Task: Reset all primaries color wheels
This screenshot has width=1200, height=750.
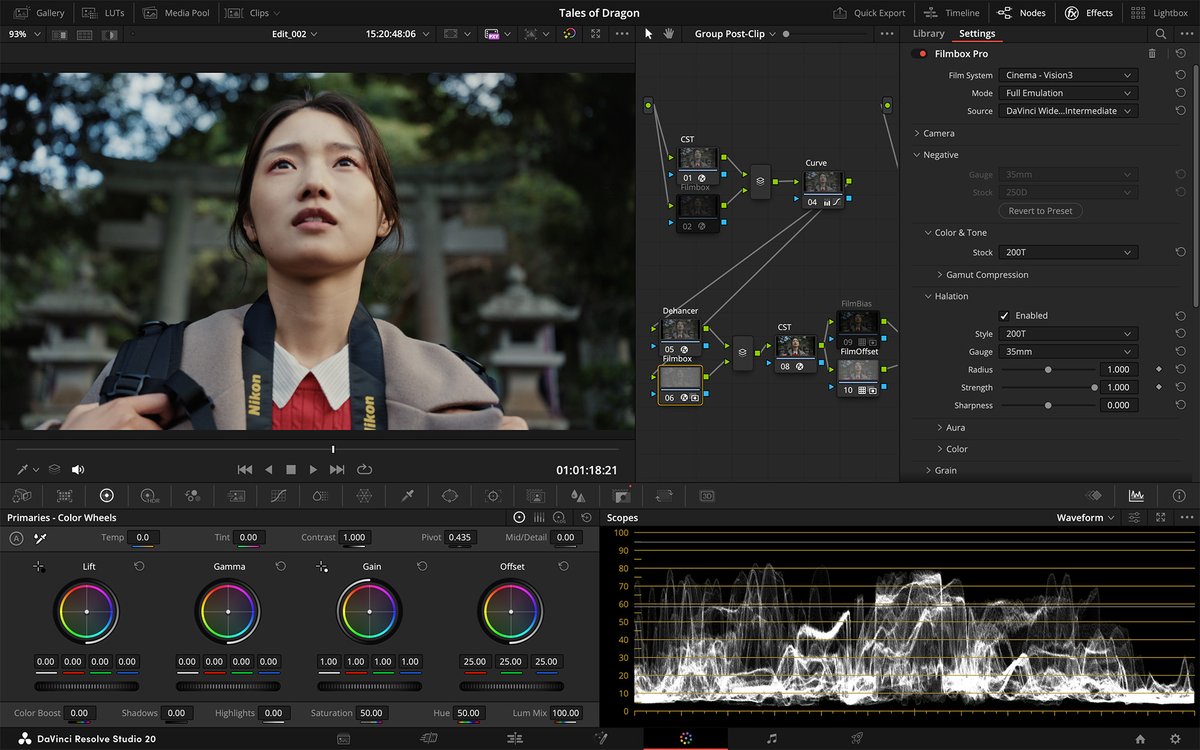Action: 586,517
